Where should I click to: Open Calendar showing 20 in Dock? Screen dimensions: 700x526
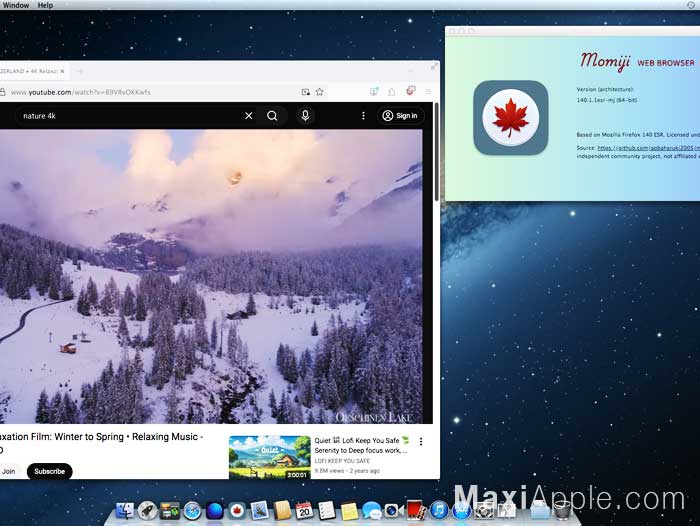pyautogui.click(x=304, y=510)
